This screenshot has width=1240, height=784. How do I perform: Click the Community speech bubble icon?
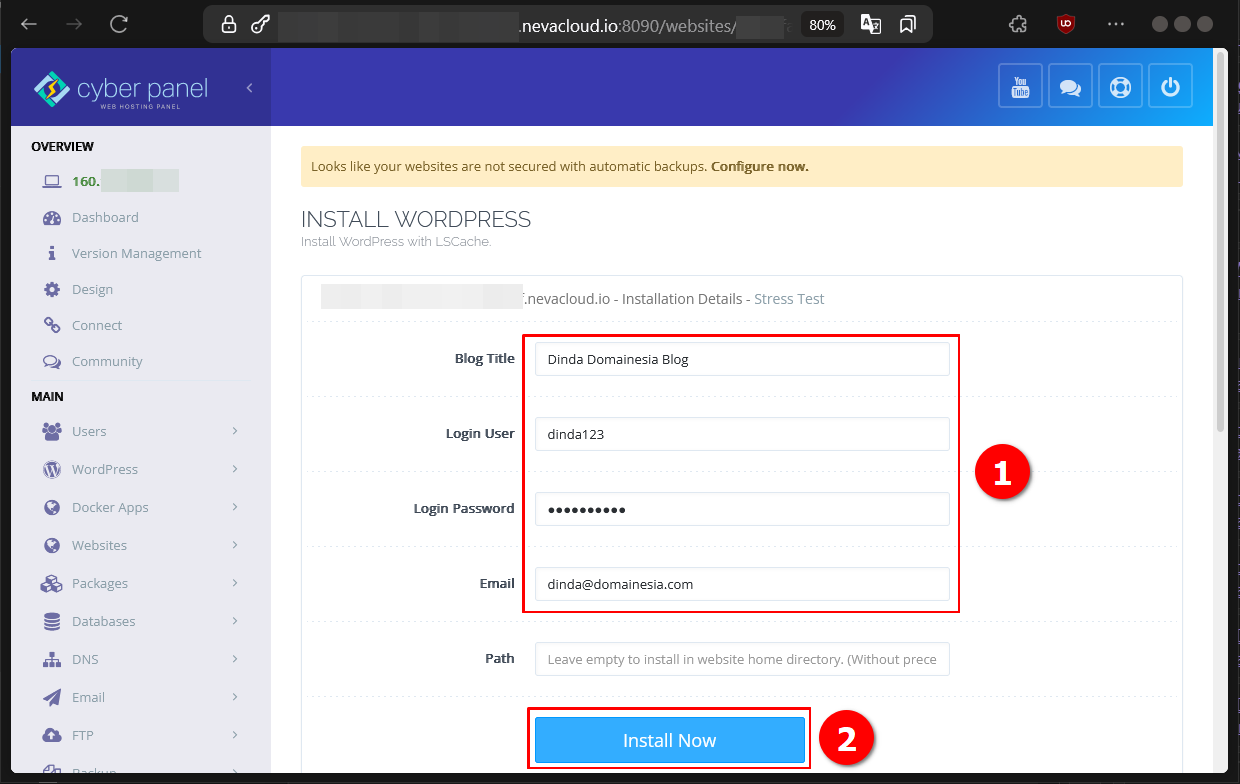click(52, 361)
